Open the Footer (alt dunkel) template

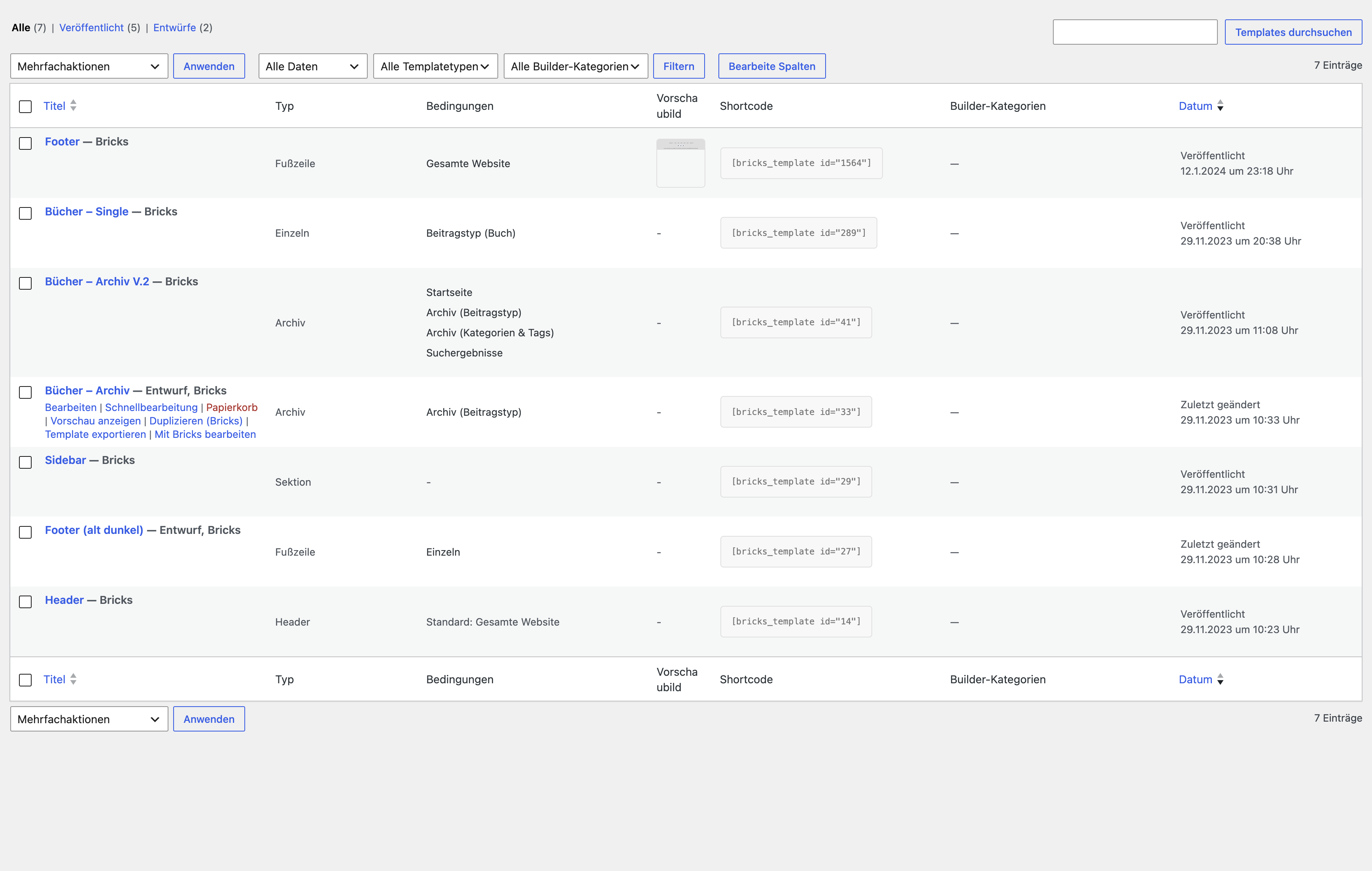[94, 530]
